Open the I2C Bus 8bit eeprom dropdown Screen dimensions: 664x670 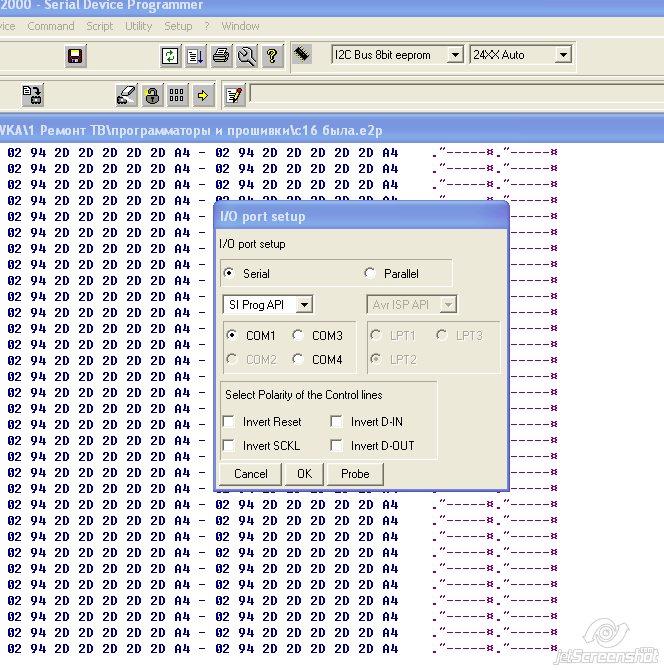tap(397, 55)
